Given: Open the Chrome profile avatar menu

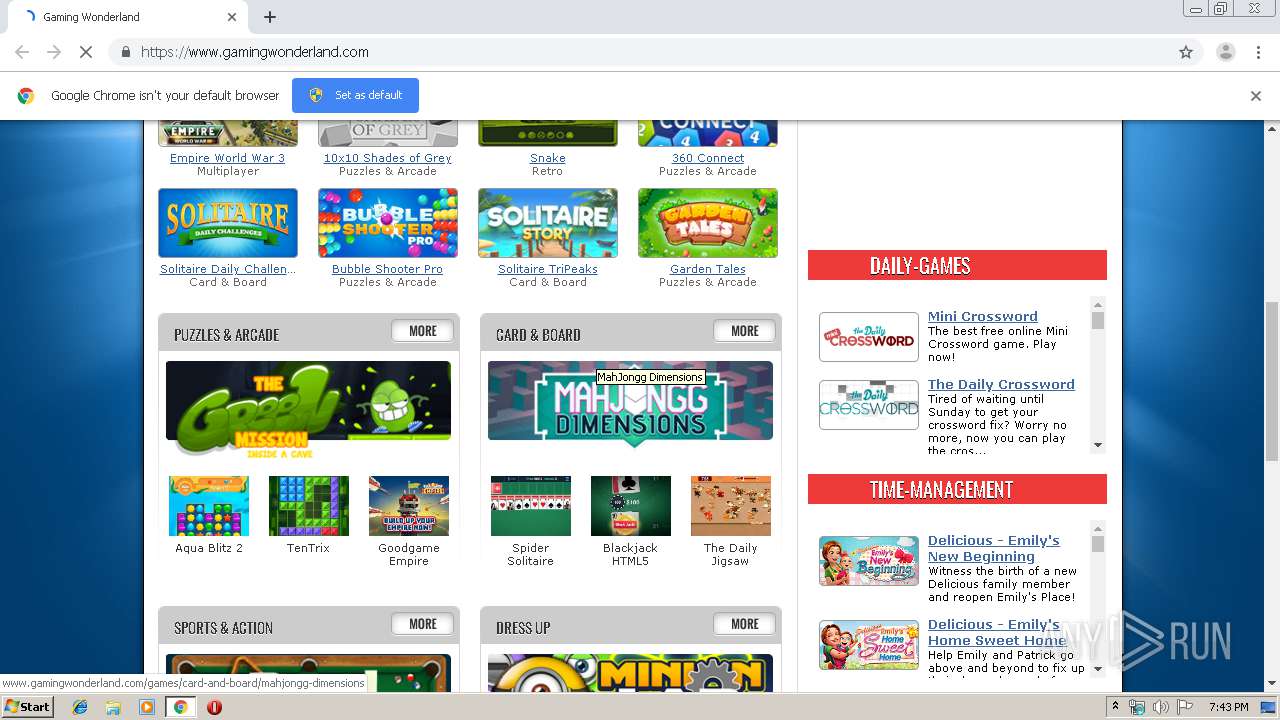Looking at the screenshot, I should tap(1225, 52).
